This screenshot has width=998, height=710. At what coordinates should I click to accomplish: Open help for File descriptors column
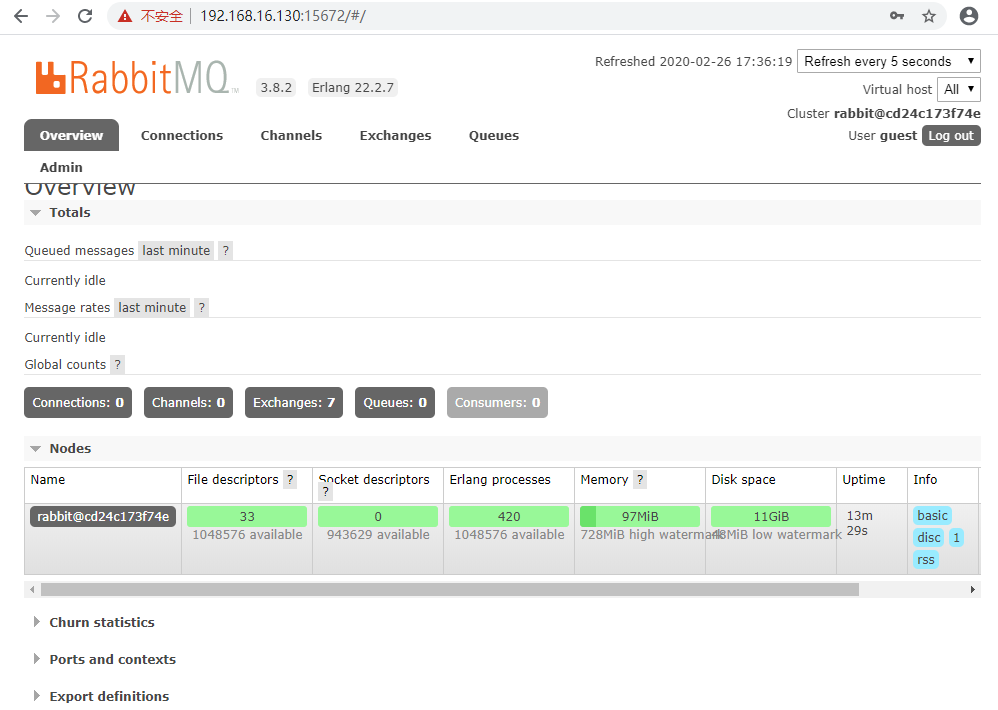click(x=290, y=480)
